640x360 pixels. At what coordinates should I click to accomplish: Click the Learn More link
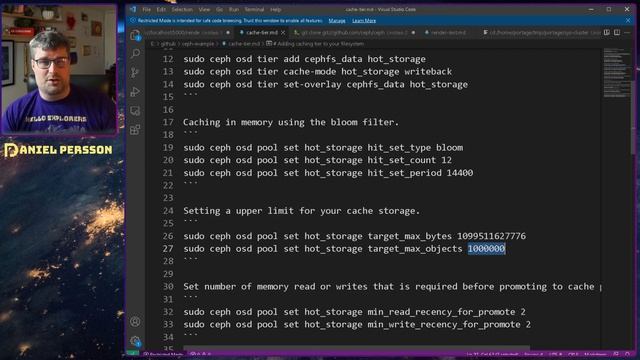pos(364,20)
